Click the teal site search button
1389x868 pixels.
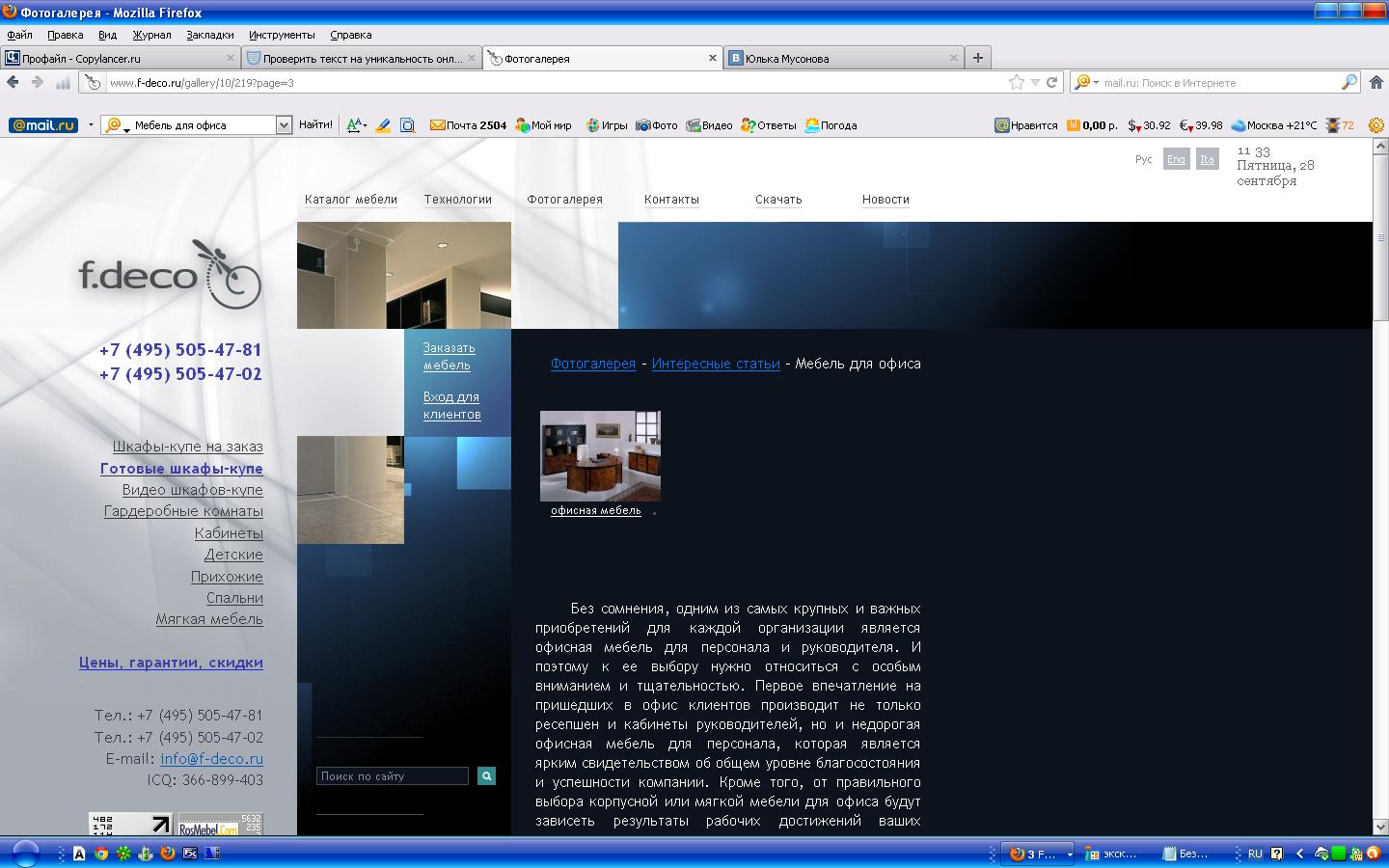[486, 775]
